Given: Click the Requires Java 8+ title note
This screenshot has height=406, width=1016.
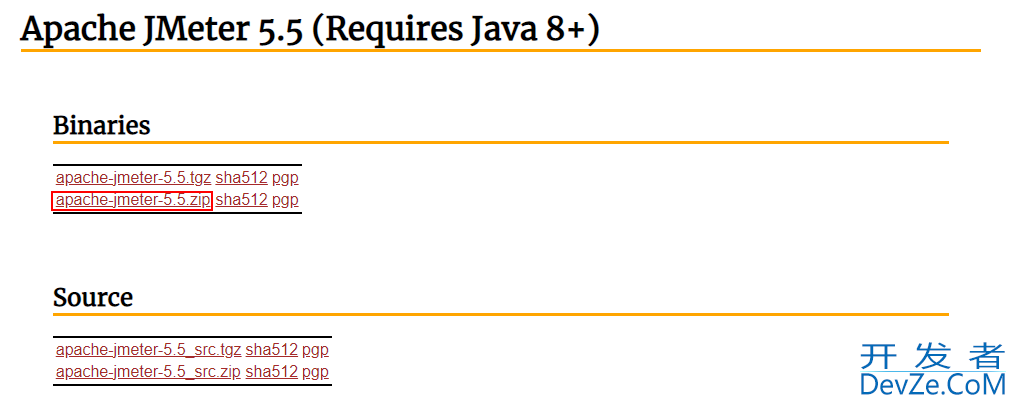Looking at the screenshot, I should tap(456, 30).
